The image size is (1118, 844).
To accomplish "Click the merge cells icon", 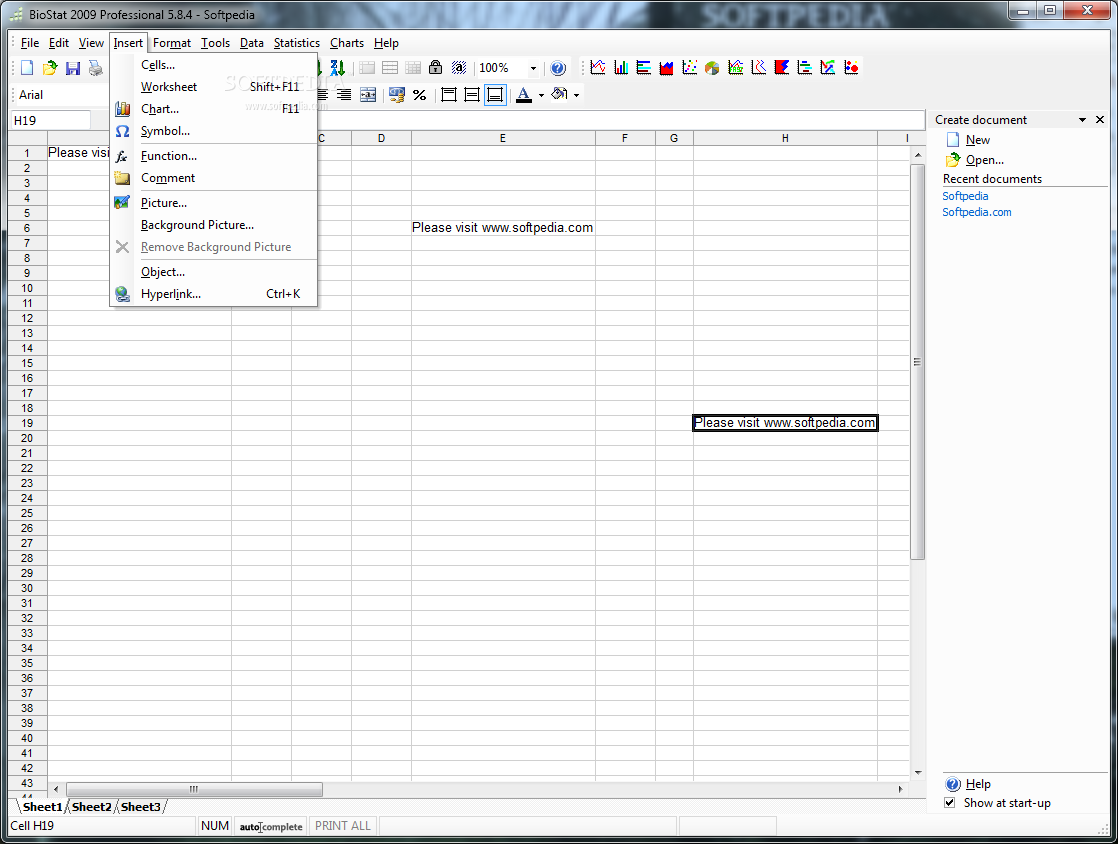I will (x=368, y=95).
